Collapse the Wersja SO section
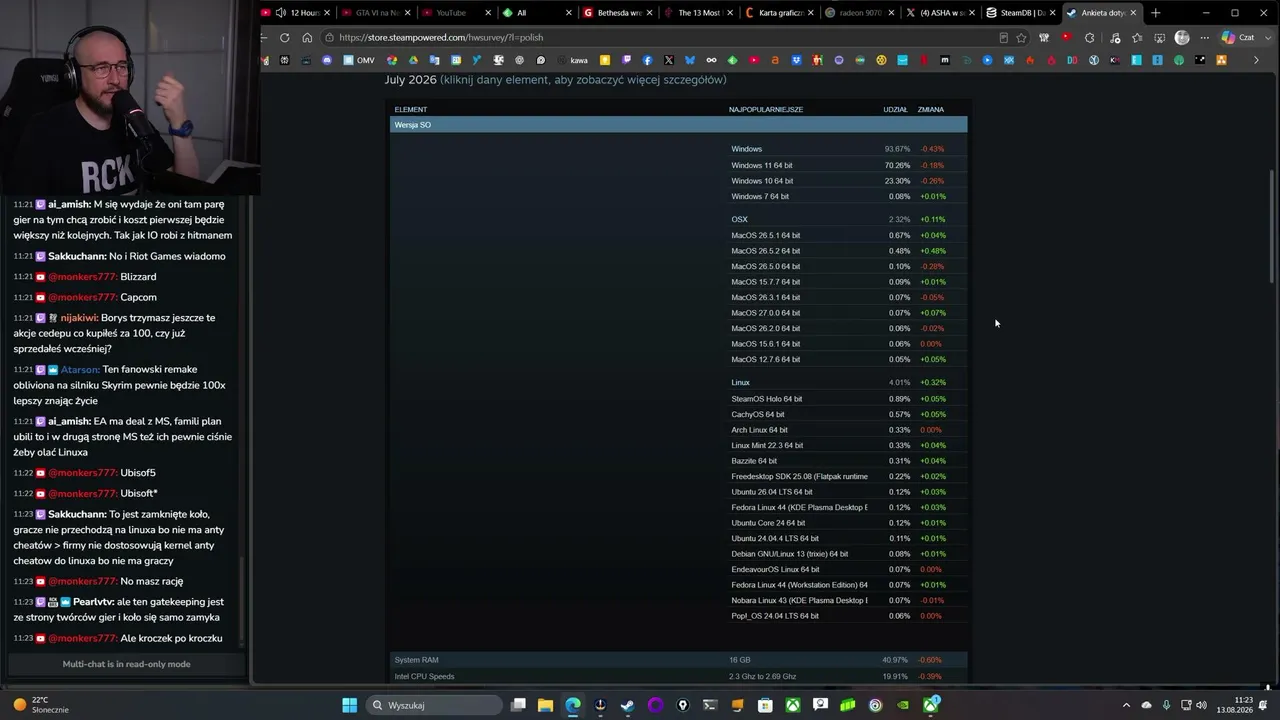 coord(679,125)
